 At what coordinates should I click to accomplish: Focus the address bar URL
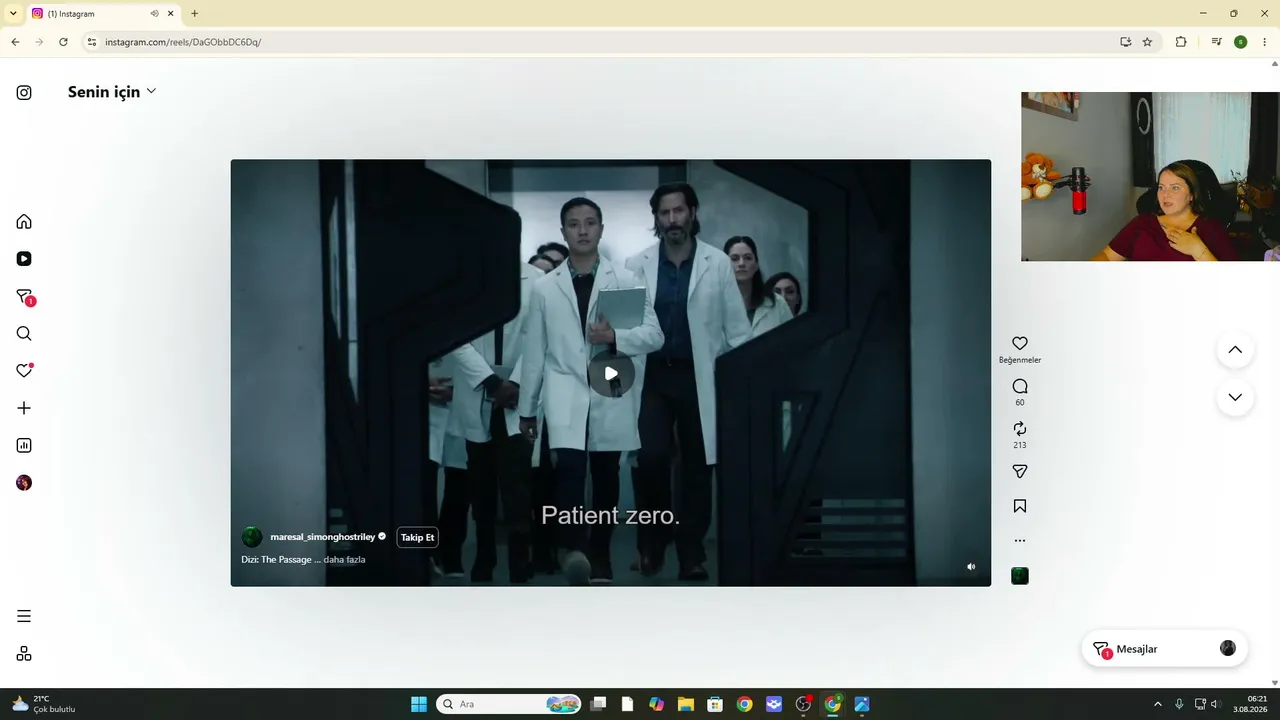(183, 42)
